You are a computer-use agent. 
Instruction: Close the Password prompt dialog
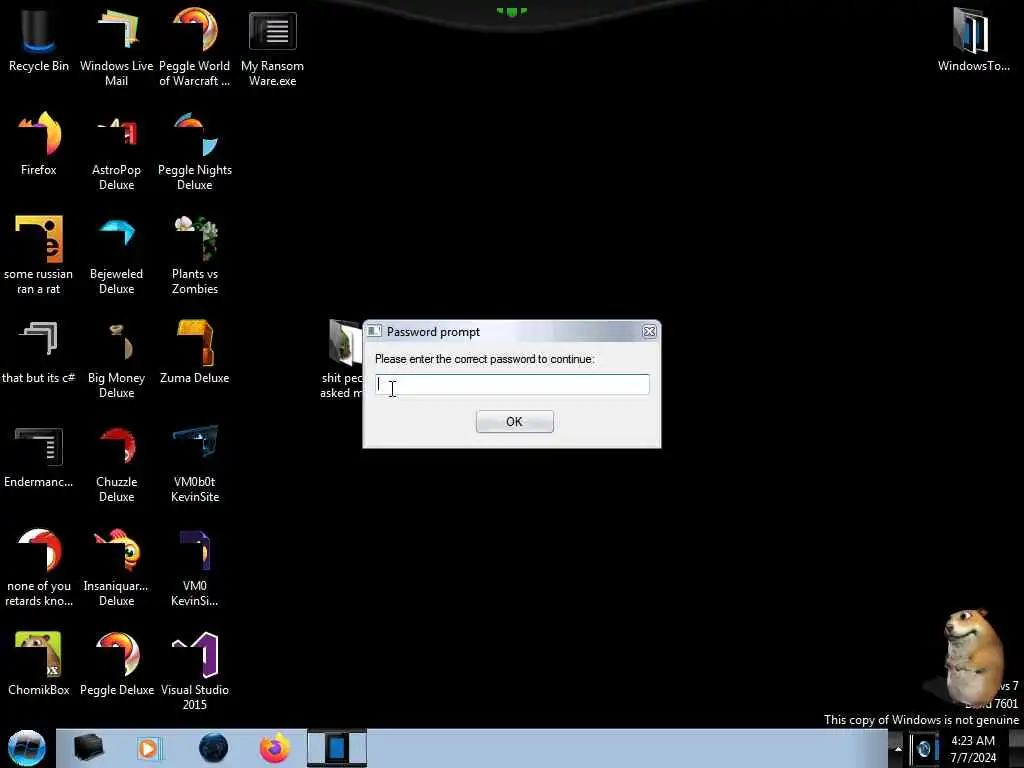(x=649, y=332)
